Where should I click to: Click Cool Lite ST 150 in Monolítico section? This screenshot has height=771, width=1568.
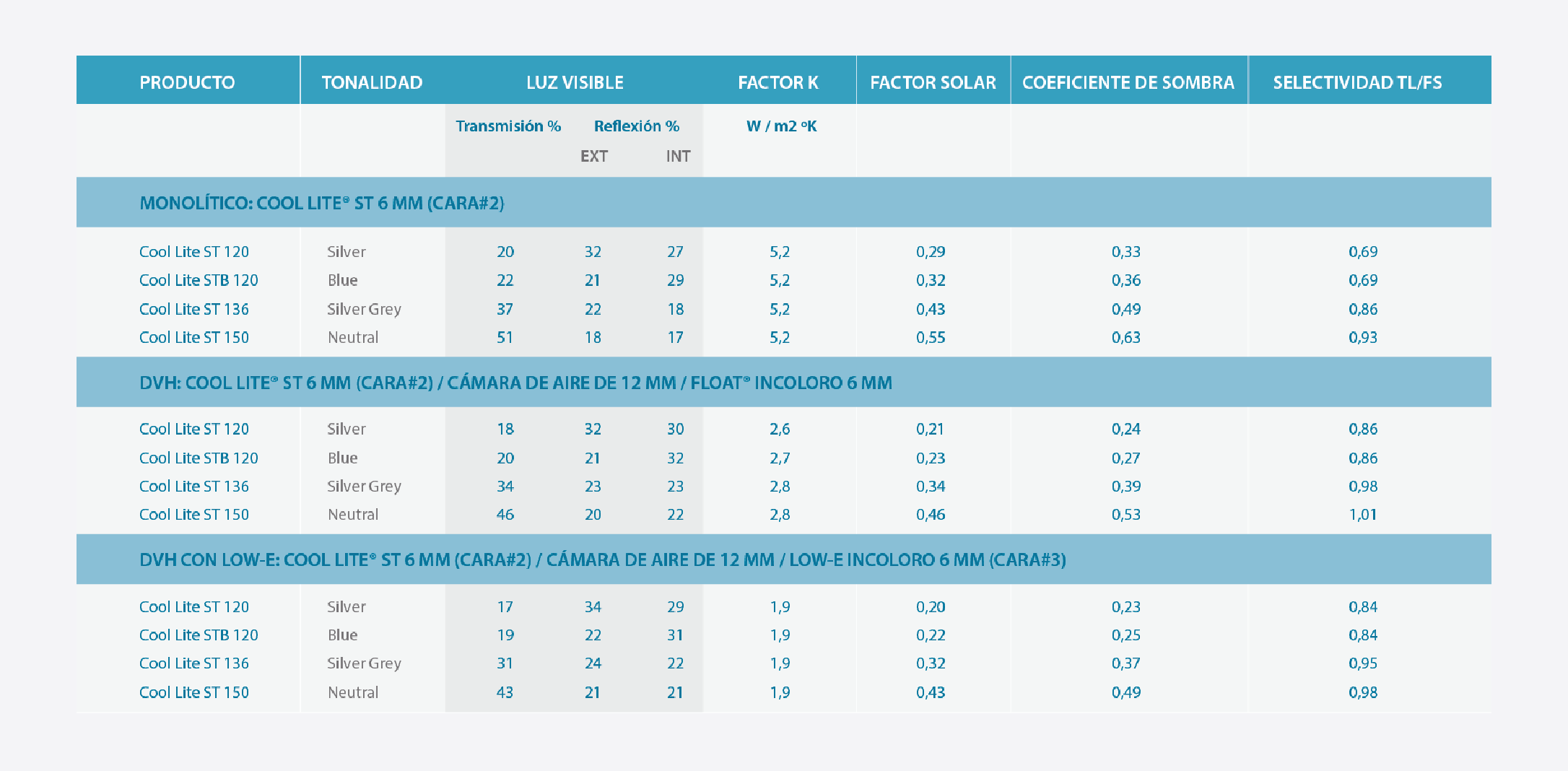(x=194, y=337)
